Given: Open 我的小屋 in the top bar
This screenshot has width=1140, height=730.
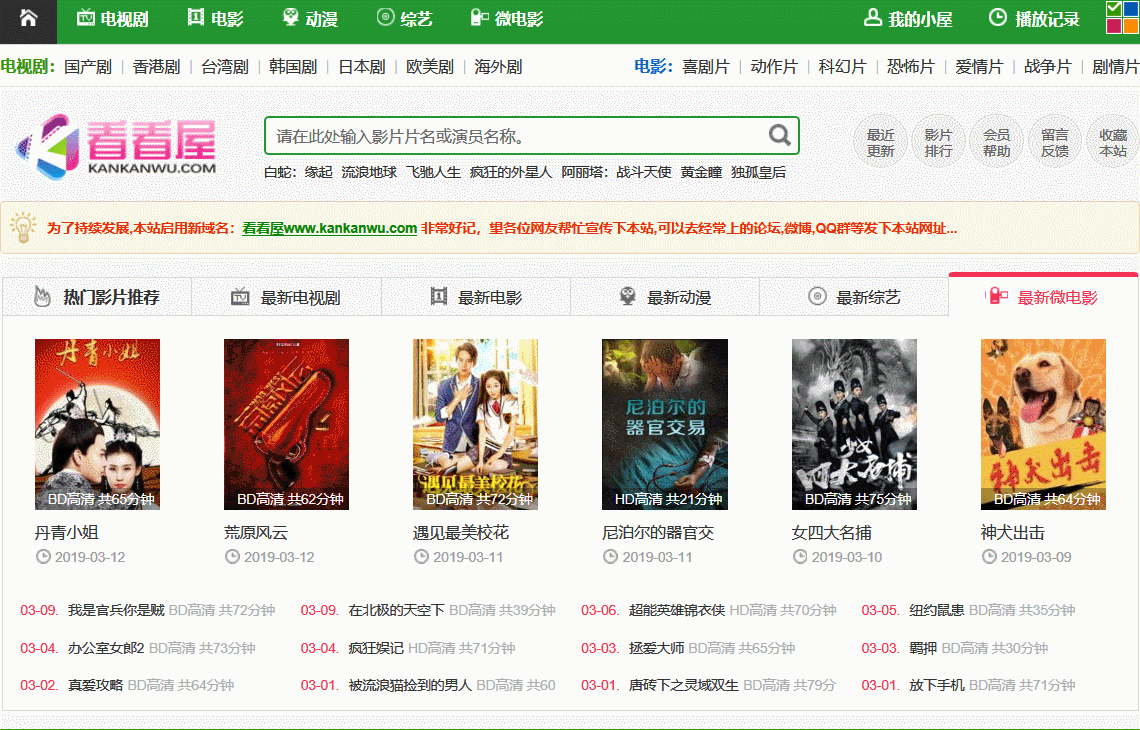Looking at the screenshot, I should [908, 19].
